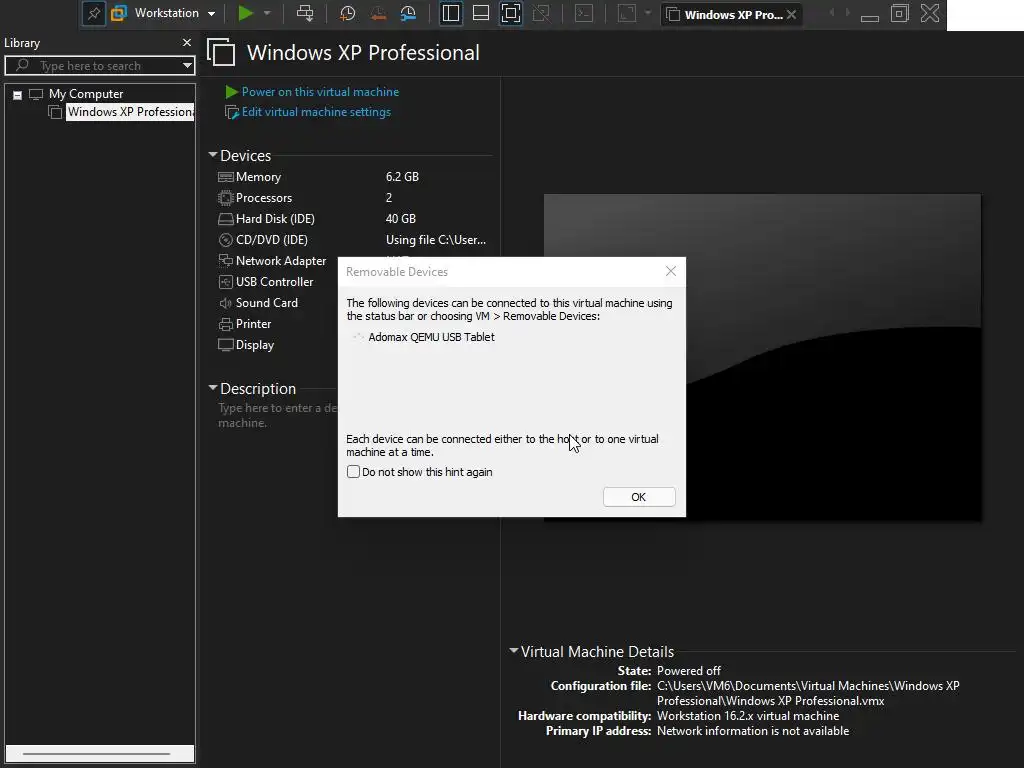Send Ctrl+Alt+Del to the virtual machine
The image size is (1024, 768).
305,13
